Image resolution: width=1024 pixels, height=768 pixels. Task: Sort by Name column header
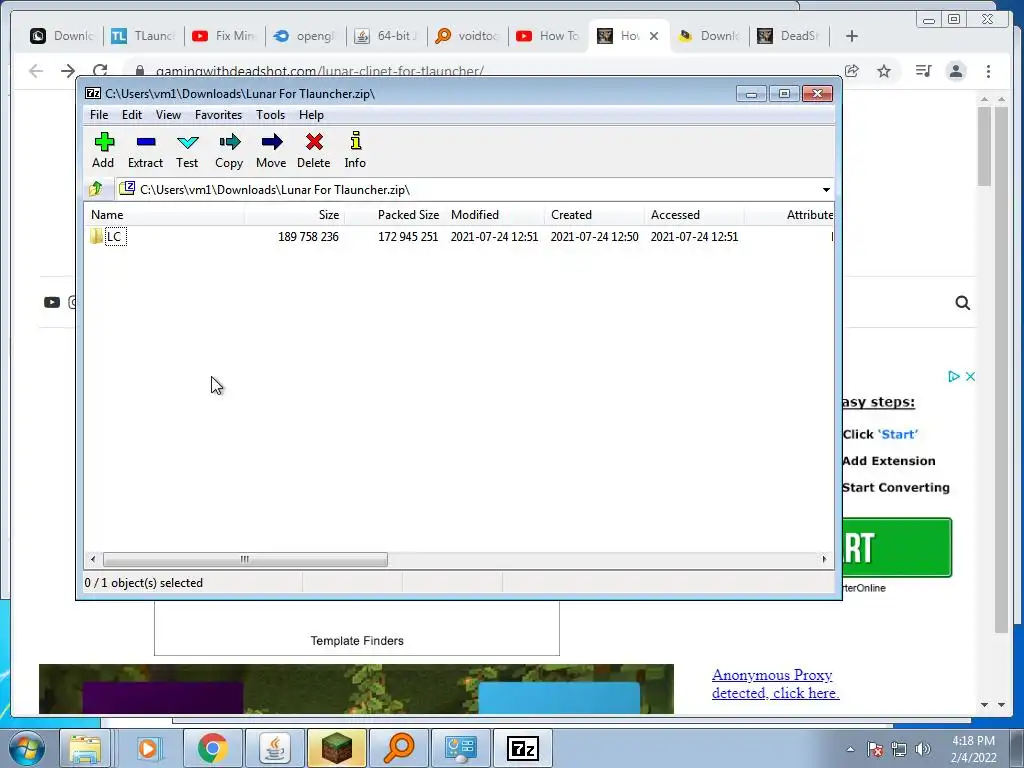coord(164,215)
